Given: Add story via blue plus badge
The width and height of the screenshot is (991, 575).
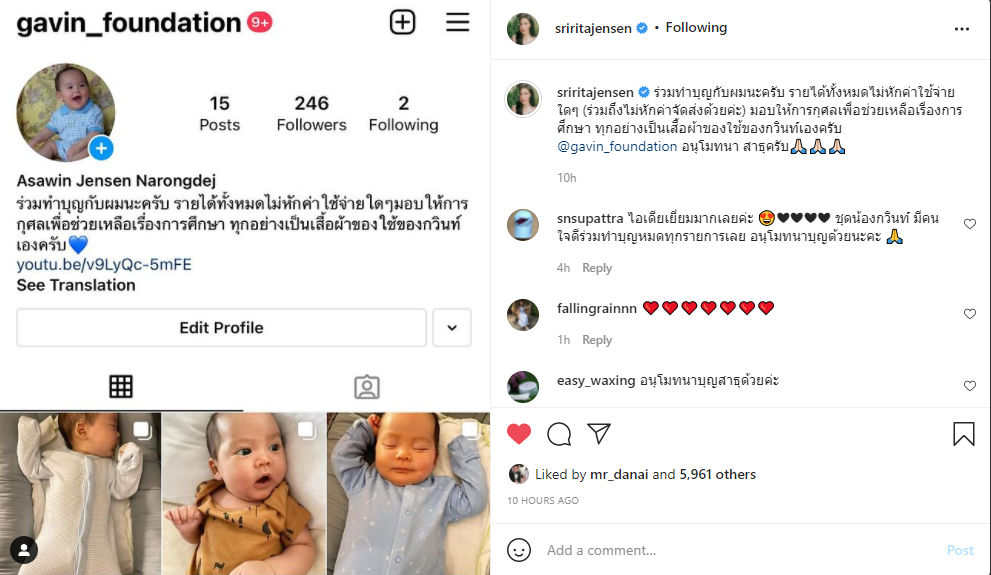Looking at the screenshot, I should point(101,148).
